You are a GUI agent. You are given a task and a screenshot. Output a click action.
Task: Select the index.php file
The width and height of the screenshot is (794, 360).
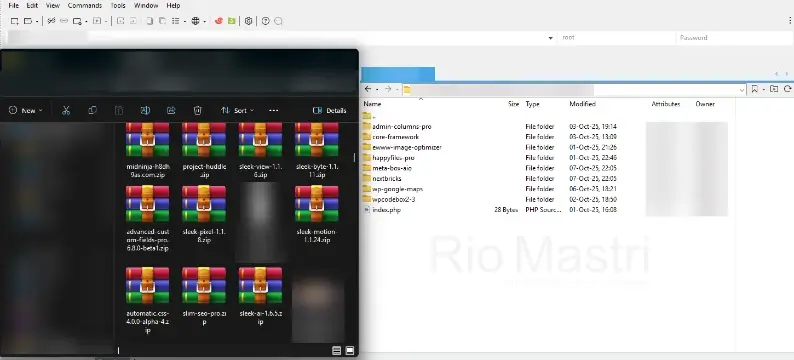382,210
